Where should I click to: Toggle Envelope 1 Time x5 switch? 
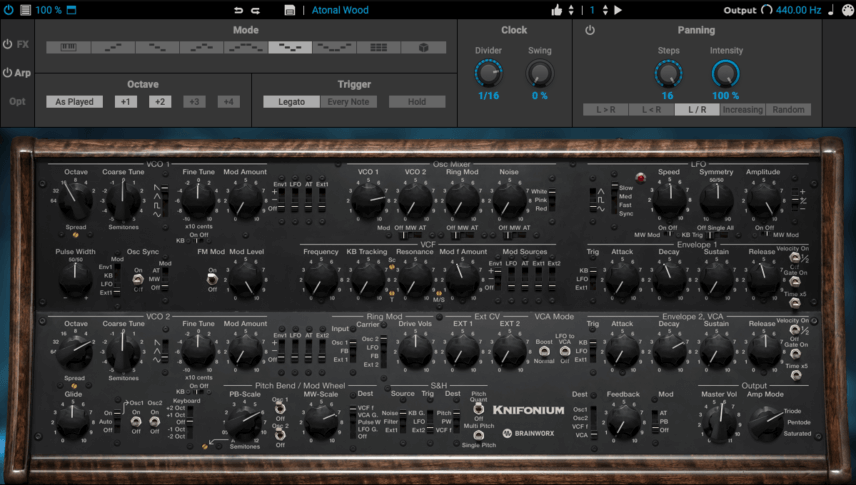(x=794, y=302)
